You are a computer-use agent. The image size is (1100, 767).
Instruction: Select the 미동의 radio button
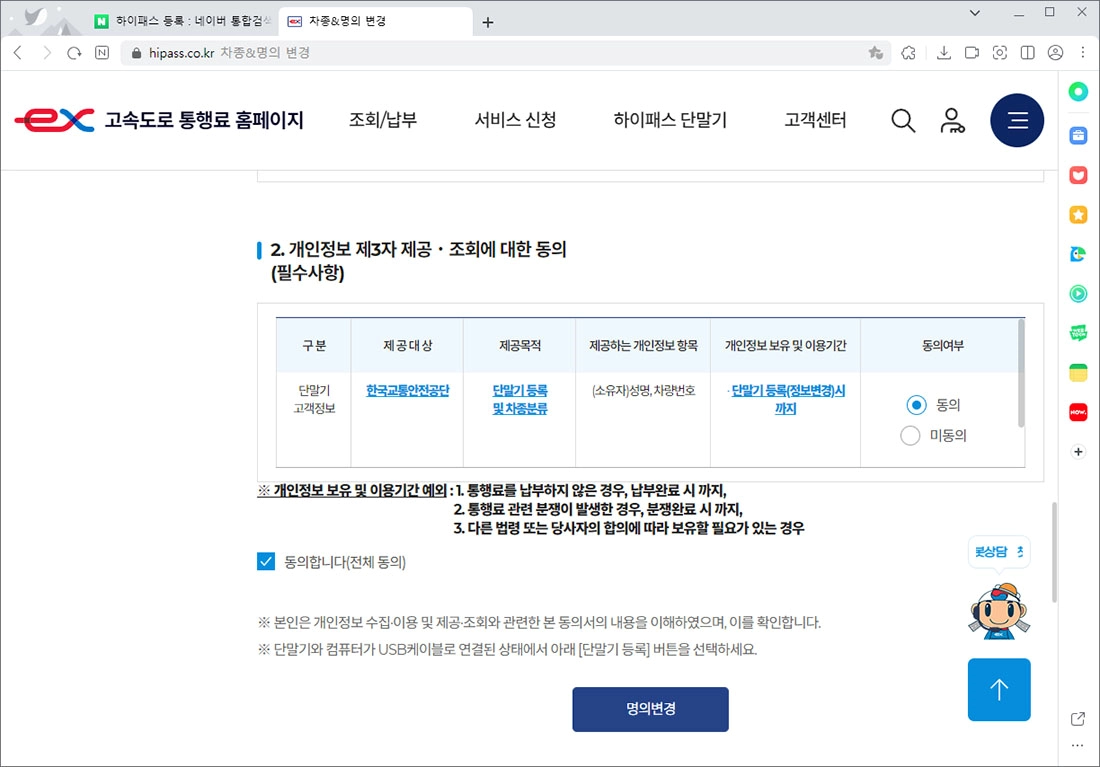[910, 436]
